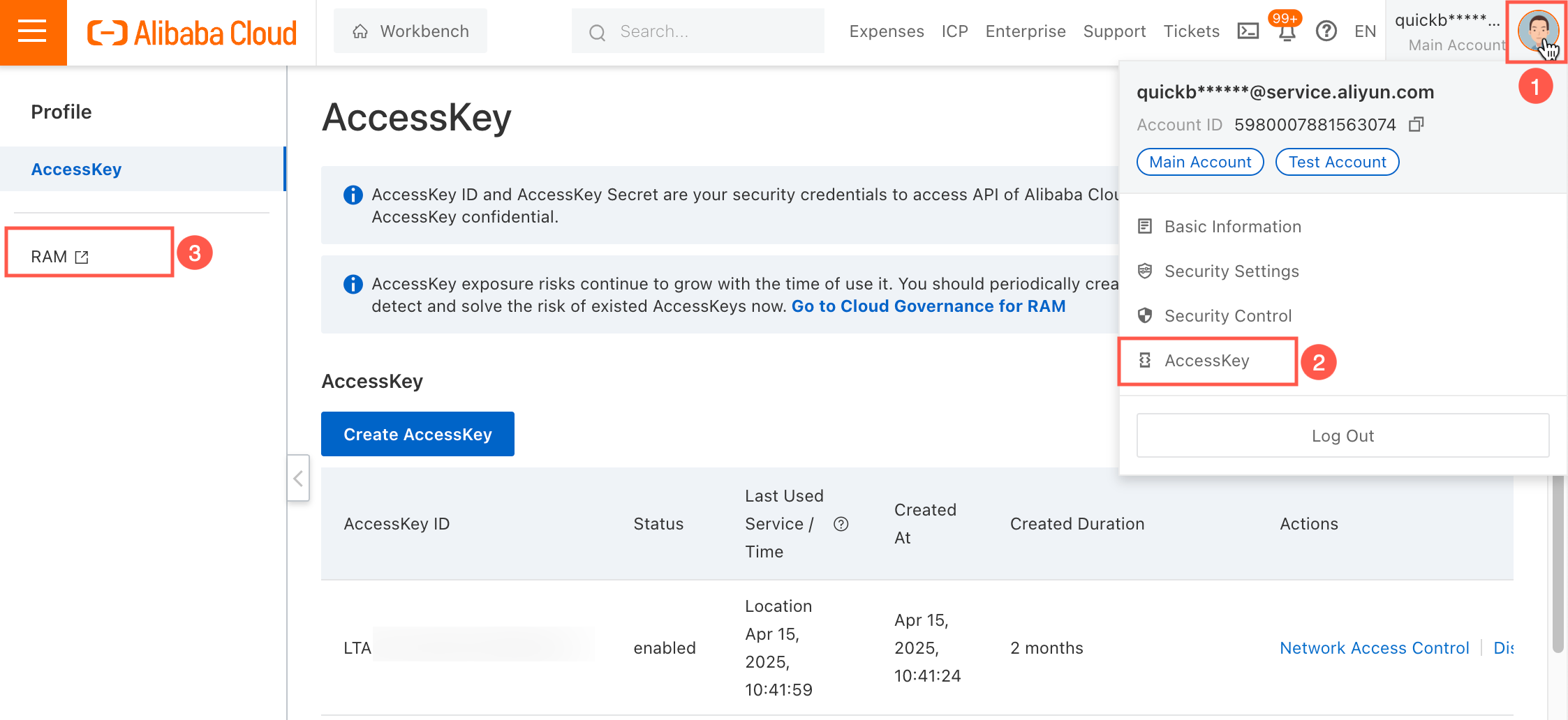Click the Create AccessKey button

pos(417,434)
